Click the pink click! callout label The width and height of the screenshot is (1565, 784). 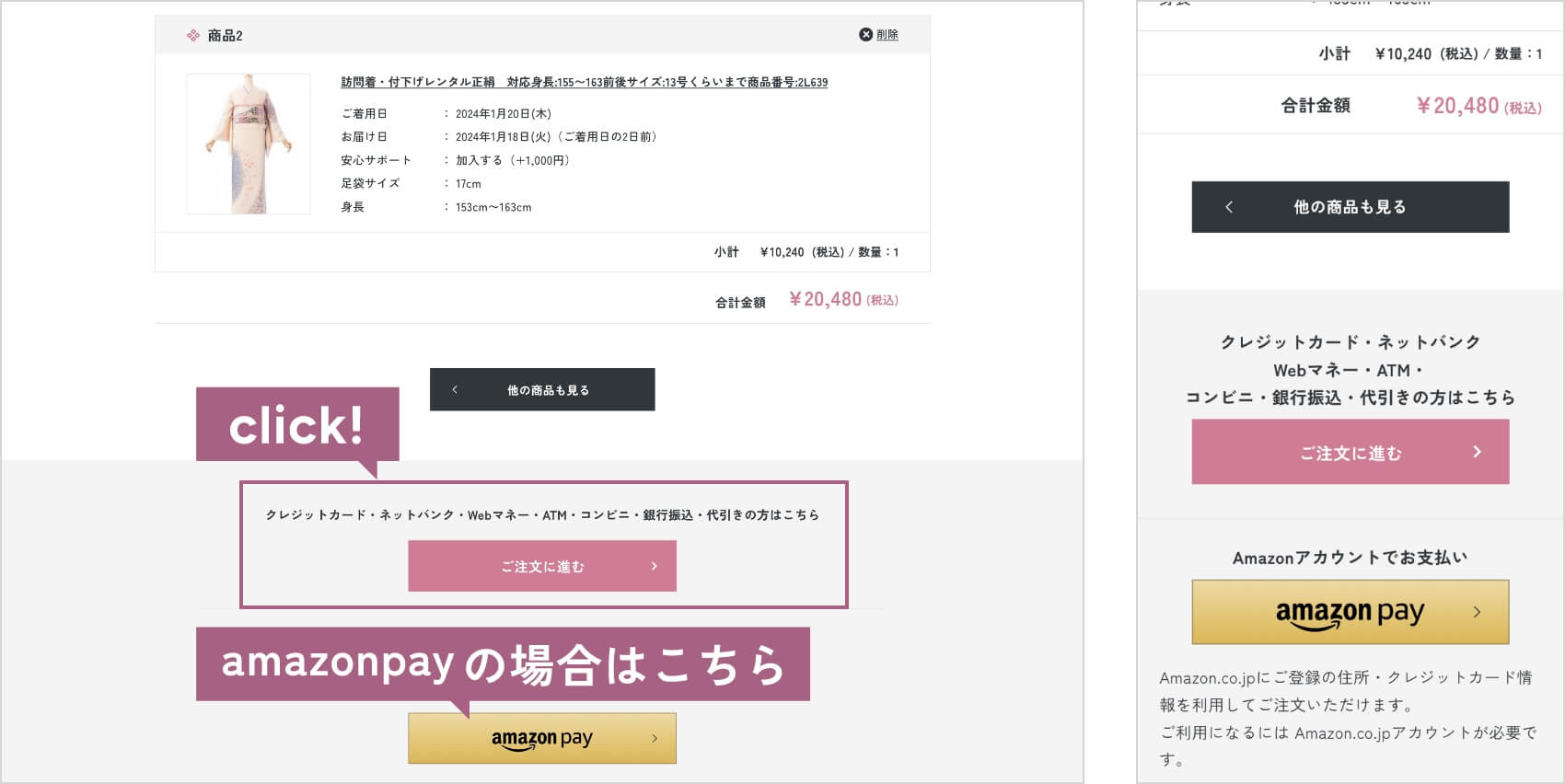click(296, 425)
